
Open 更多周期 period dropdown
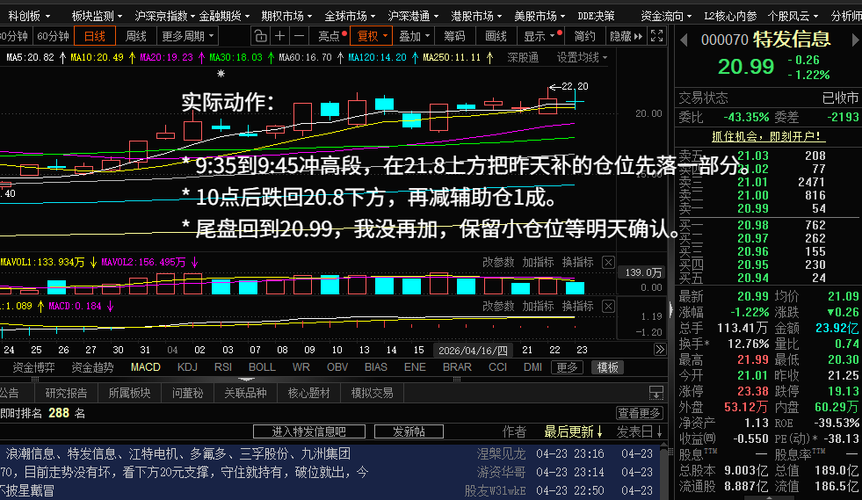pos(187,36)
